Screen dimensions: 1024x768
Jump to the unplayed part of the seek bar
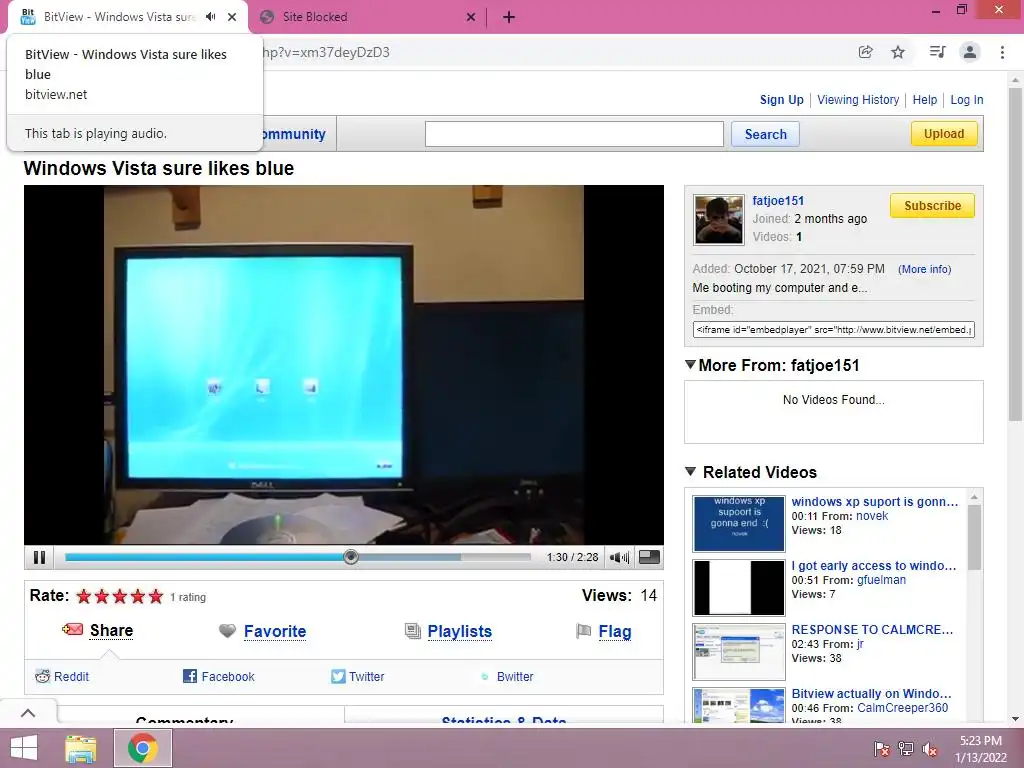(496, 557)
